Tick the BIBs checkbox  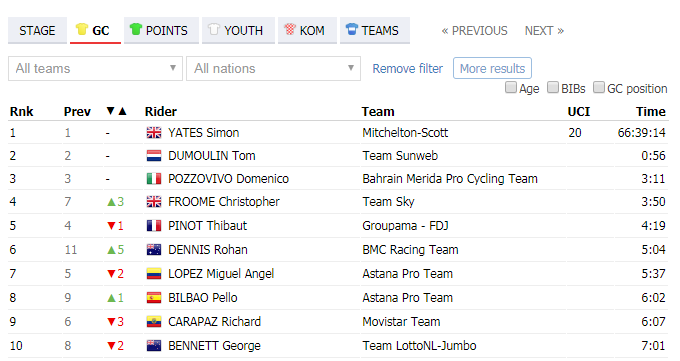click(552, 88)
